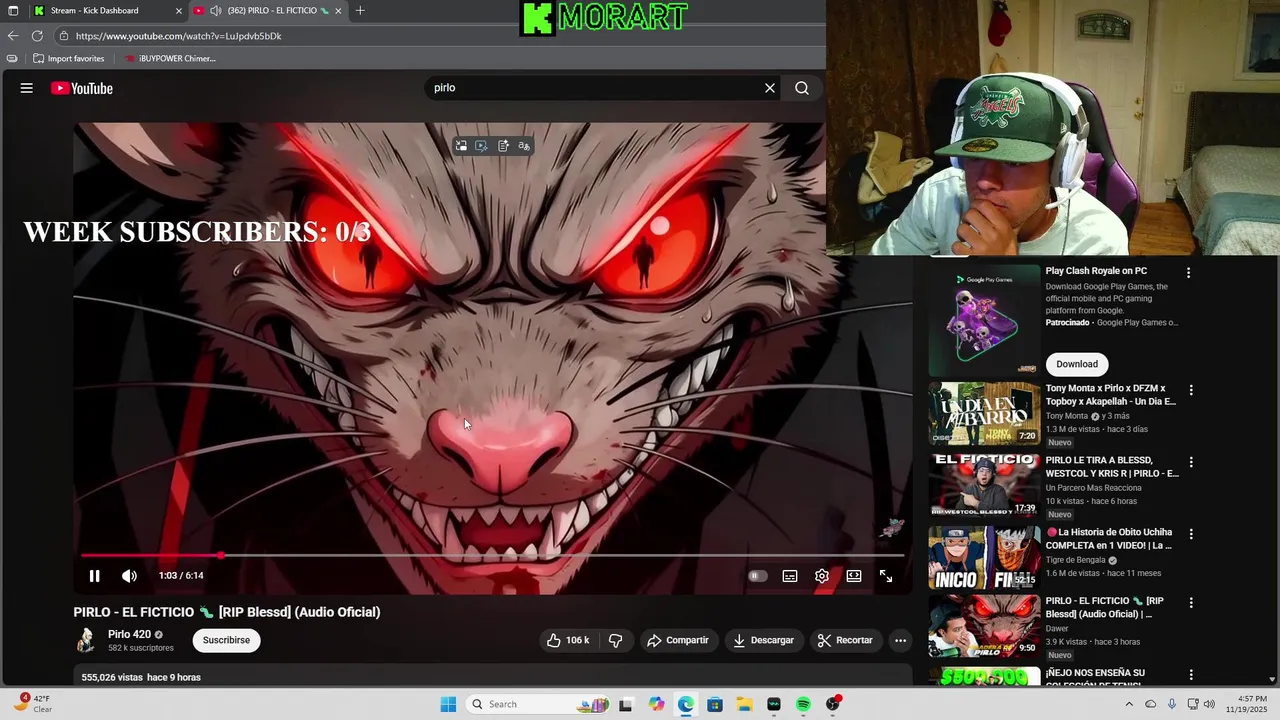Open options for 'Un Día En Mi Barrio' video

pos(1190,390)
